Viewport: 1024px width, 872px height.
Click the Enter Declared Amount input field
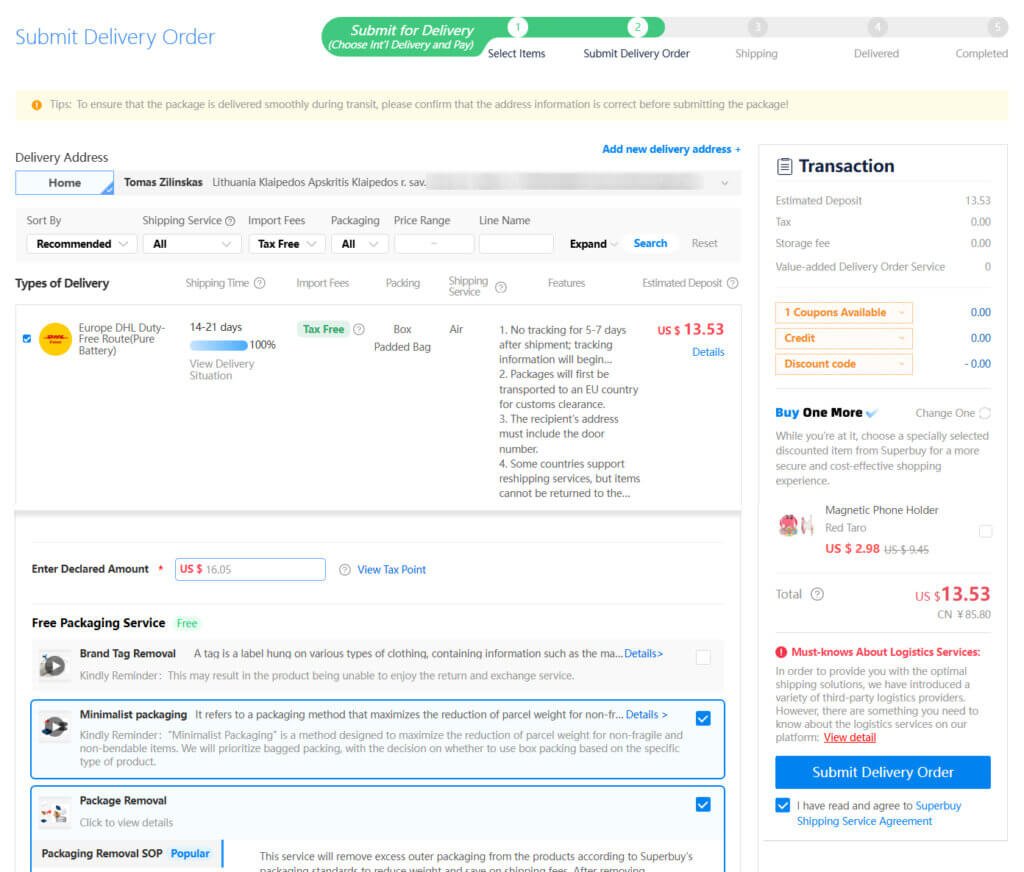262,569
